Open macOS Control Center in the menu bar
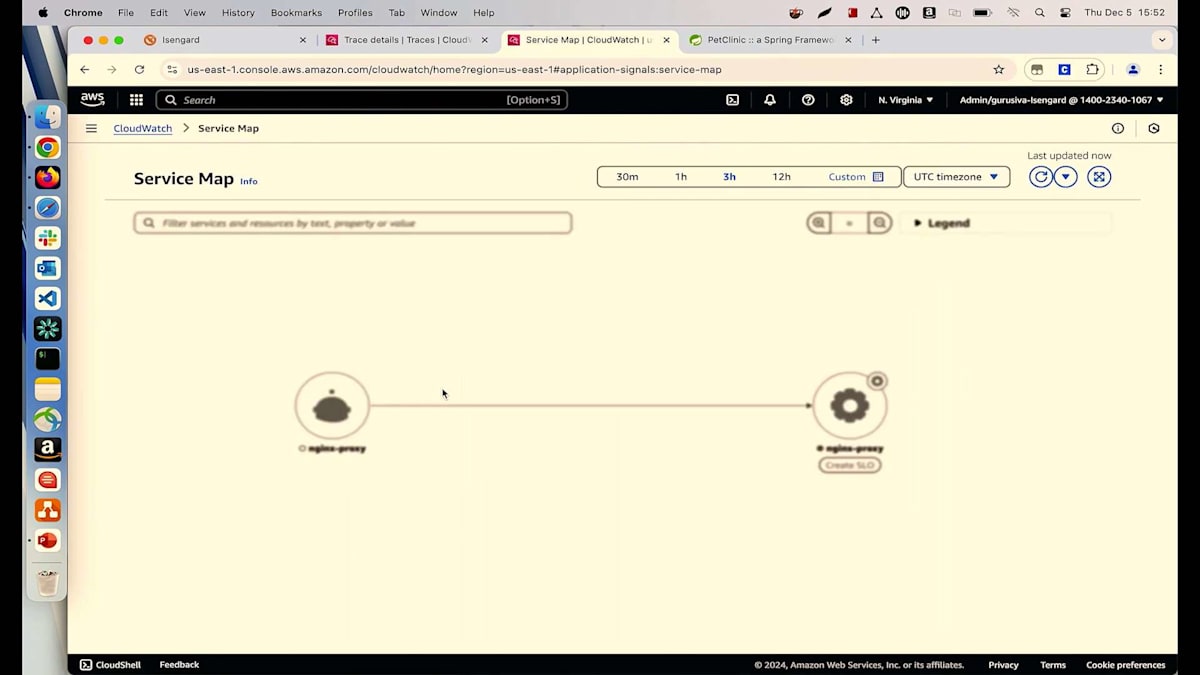 pos(1065,13)
